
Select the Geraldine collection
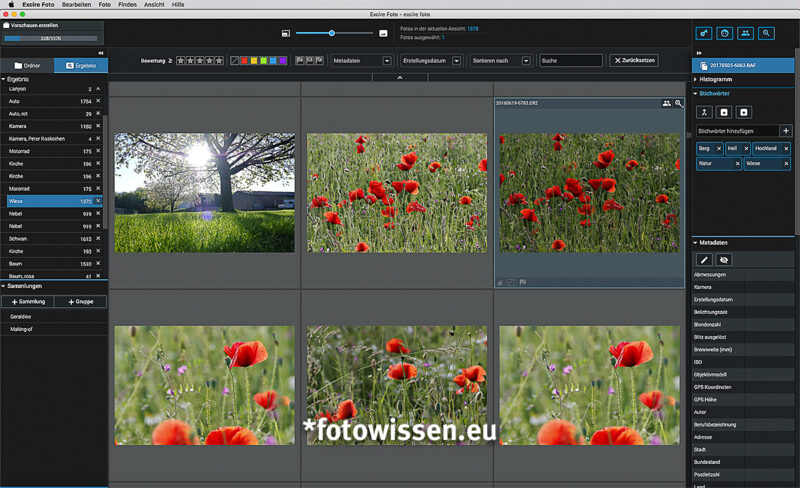[x=20, y=317]
